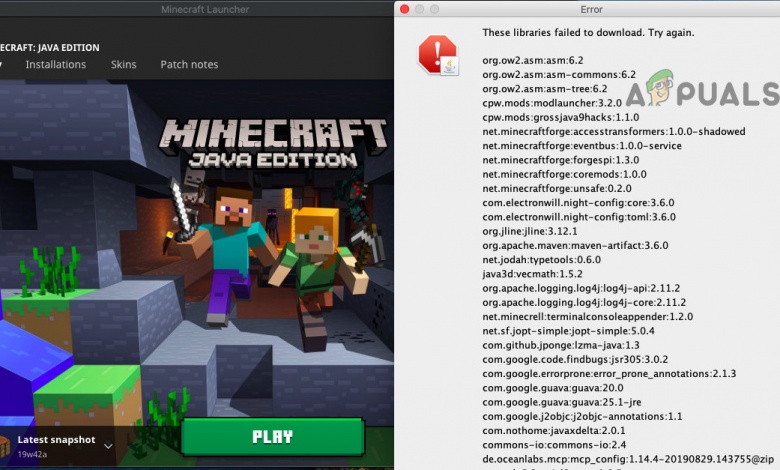Viewport: 780px width, 470px height.
Task: Select the com.google.guava:guava:20.0 line
Action: (x=553, y=388)
